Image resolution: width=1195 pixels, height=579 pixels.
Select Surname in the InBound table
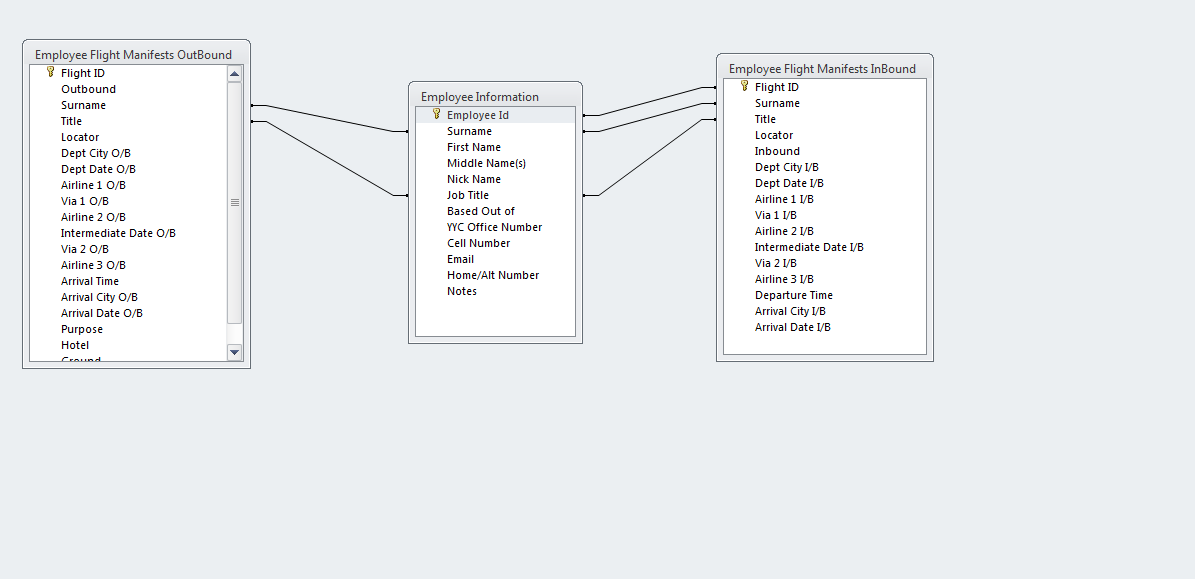coord(777,103)
